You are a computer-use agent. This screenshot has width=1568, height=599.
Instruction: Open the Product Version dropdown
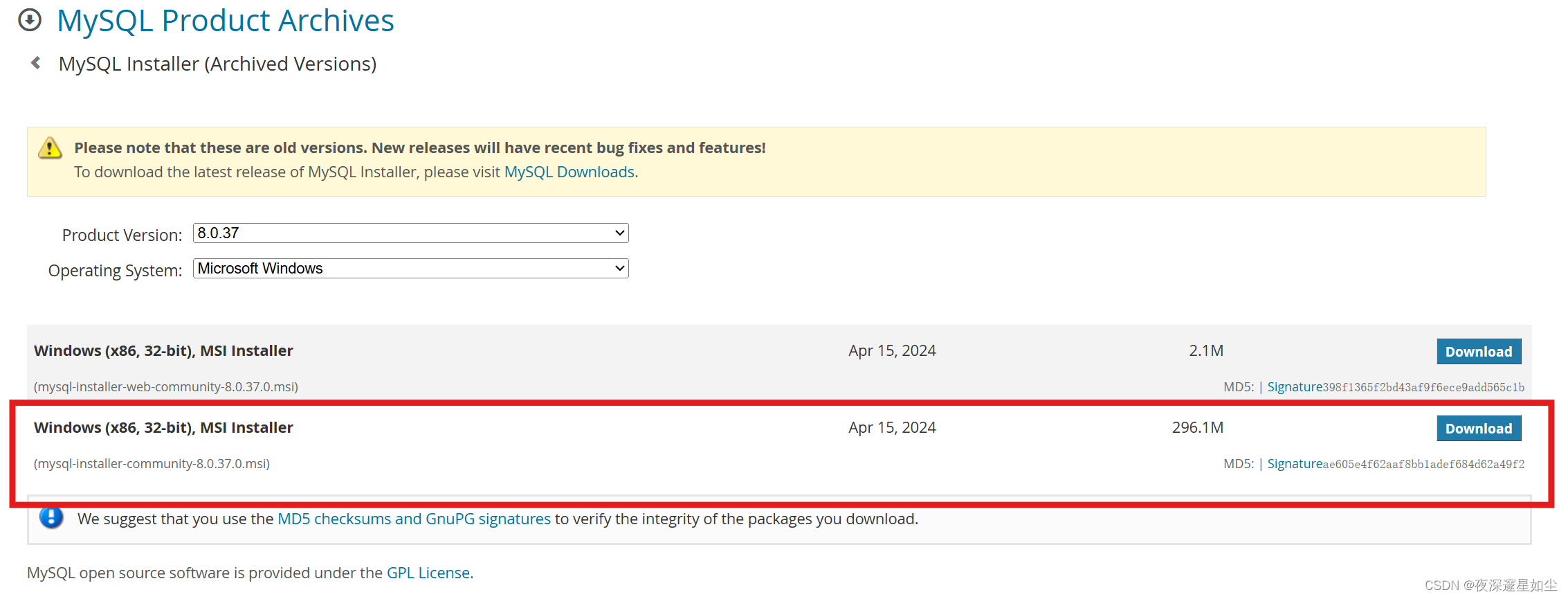coord(410,233)
